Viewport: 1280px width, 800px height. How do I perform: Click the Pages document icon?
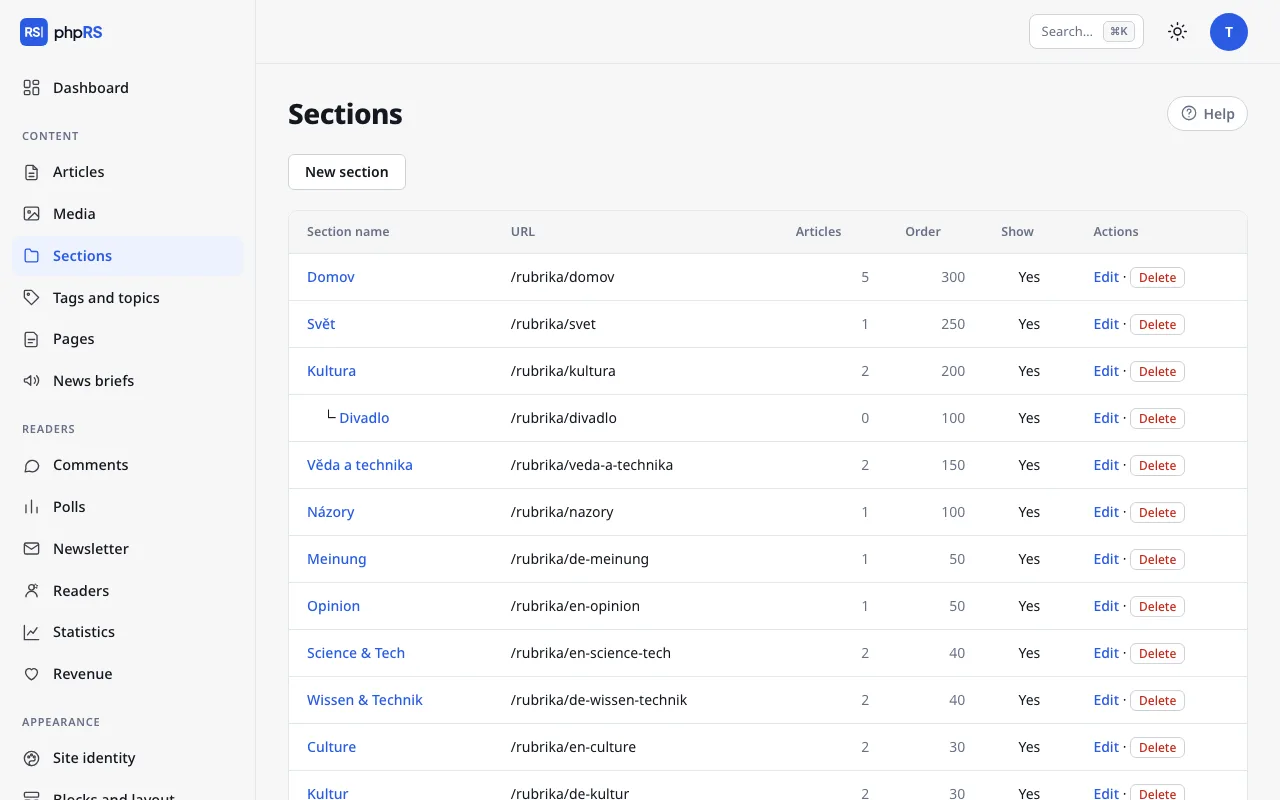point(32,339)
